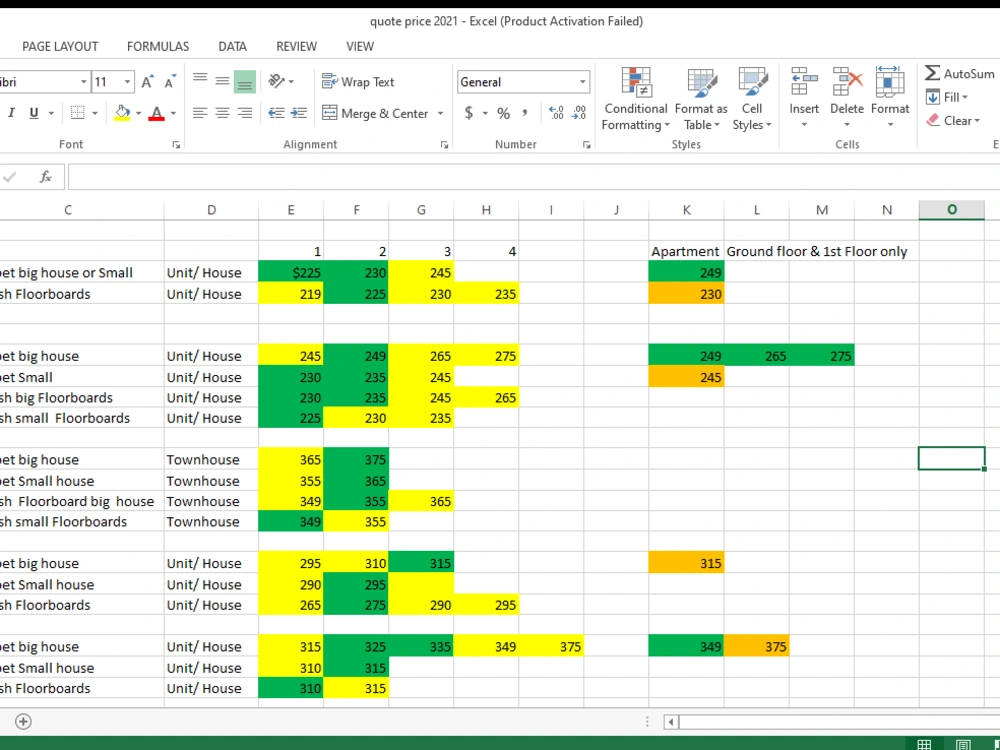Open Number dialog launcher

pos(586,145)
